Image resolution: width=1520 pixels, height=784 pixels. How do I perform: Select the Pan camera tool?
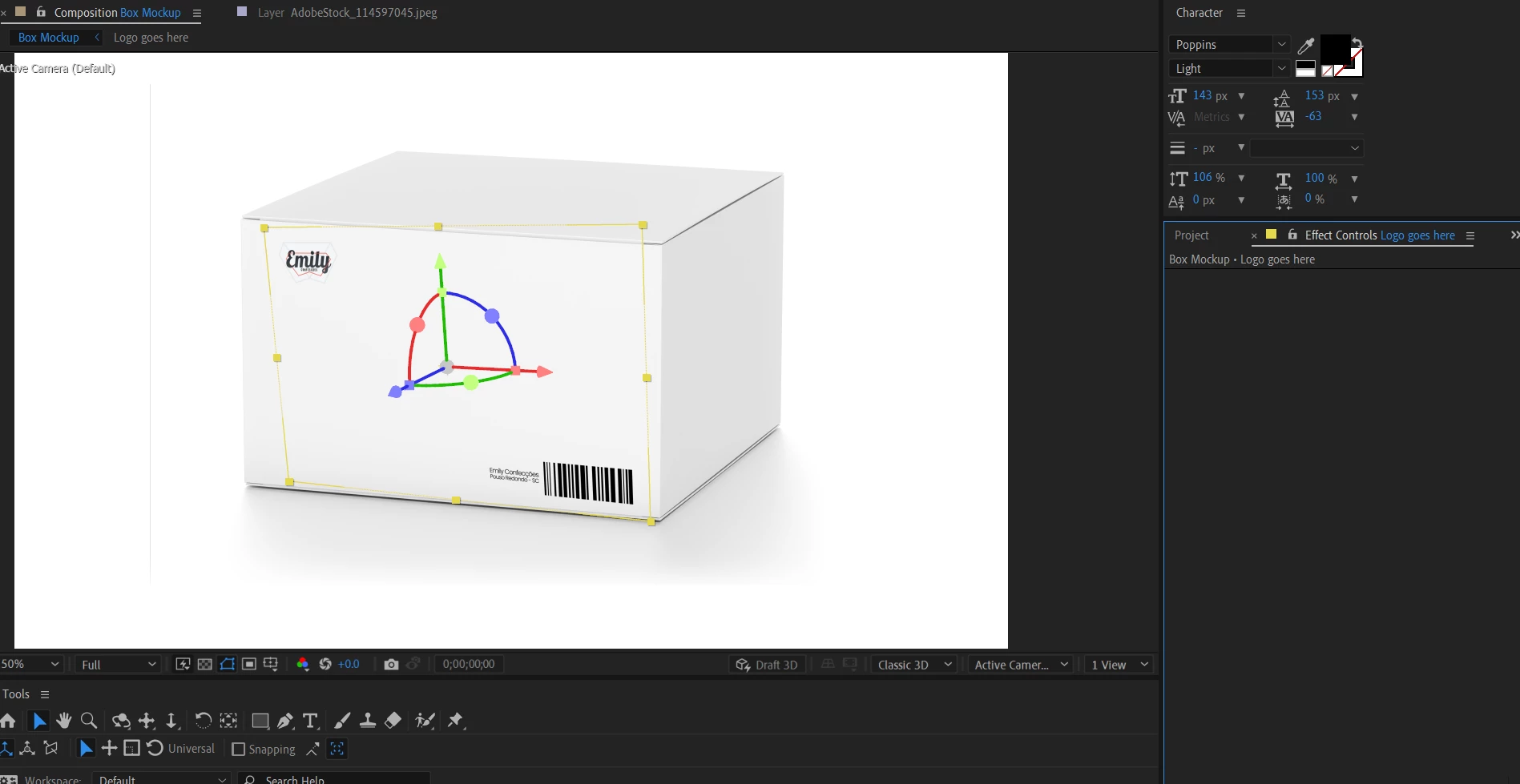[x=147, y=721]
